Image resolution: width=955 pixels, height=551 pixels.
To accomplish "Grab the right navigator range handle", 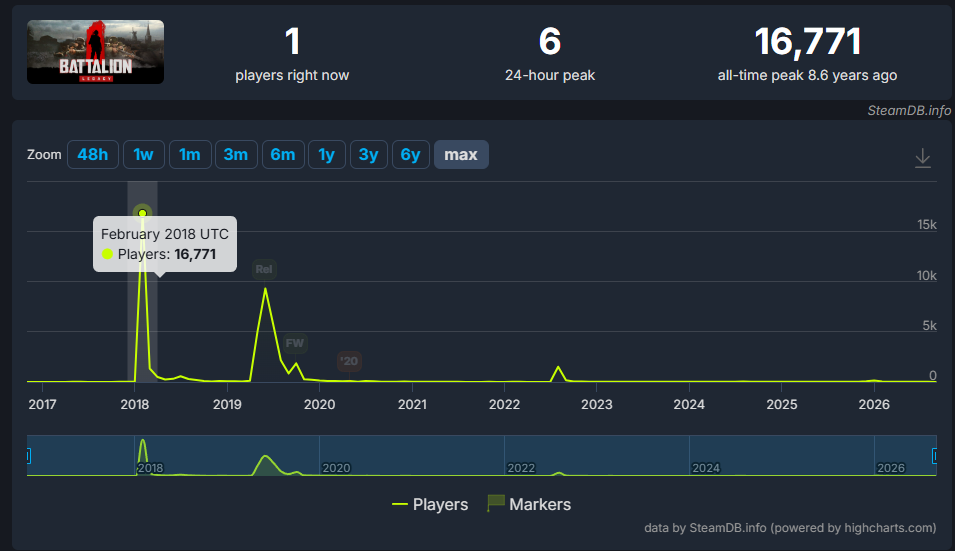I will click(935, 455).
